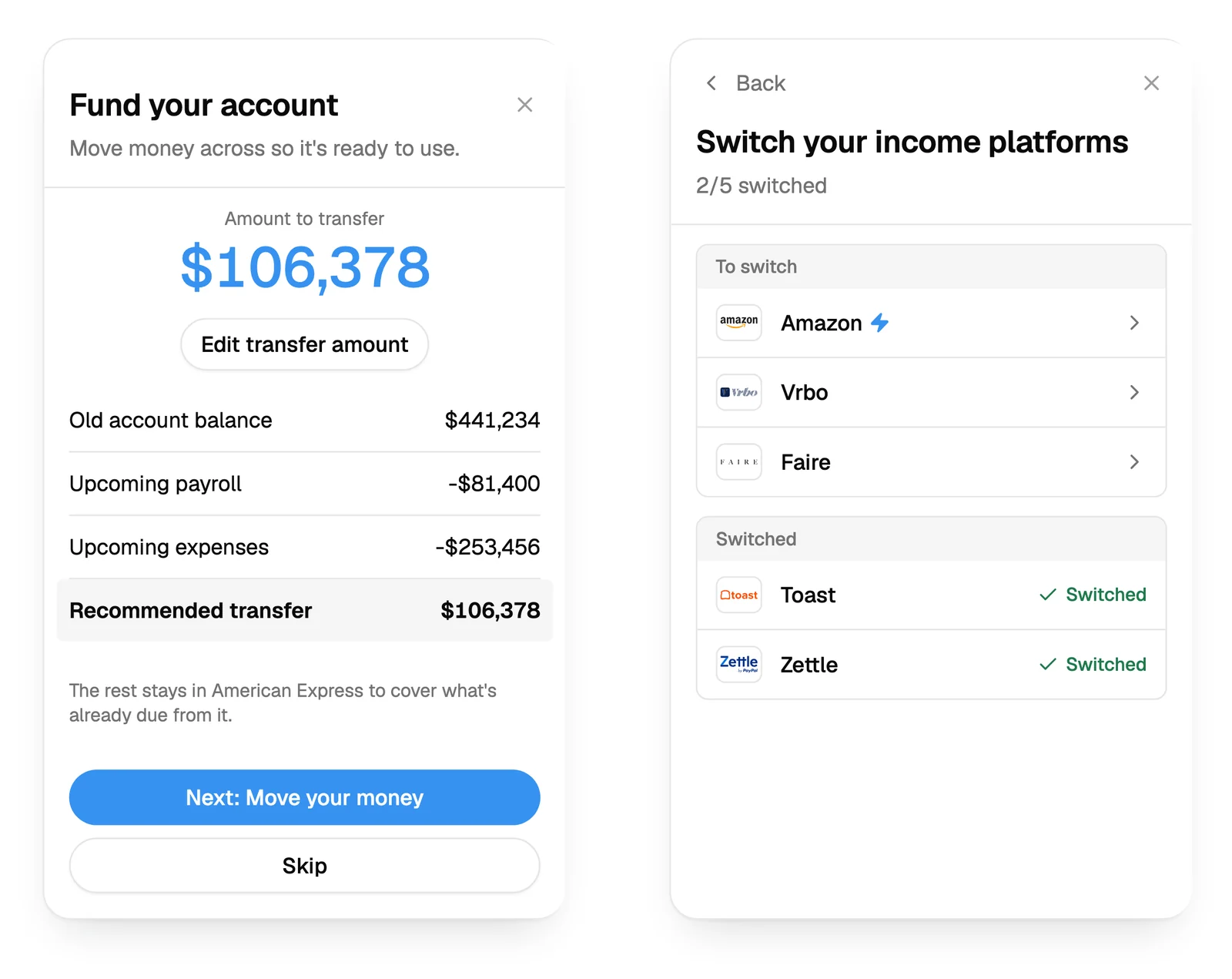Click the Amazon platform name
This screenshot has width=1232, height=979.
coord(822,324)
